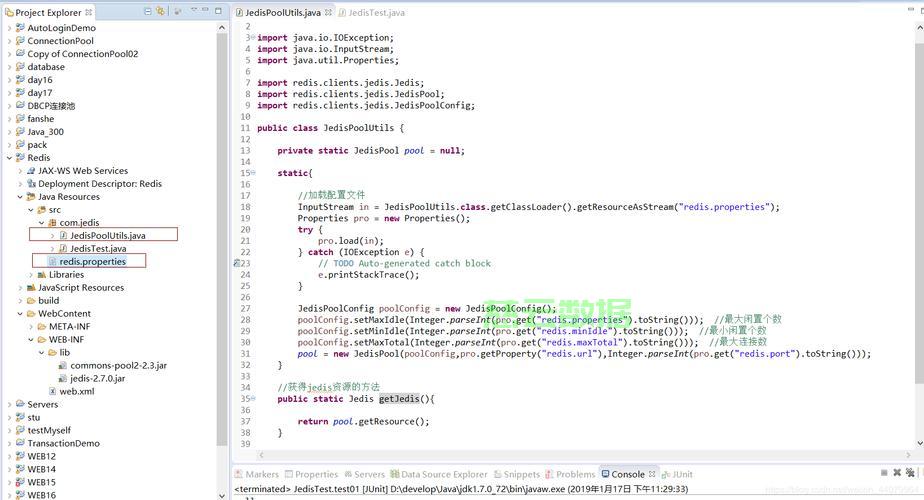Select the testMyself project

coord(49,430)
